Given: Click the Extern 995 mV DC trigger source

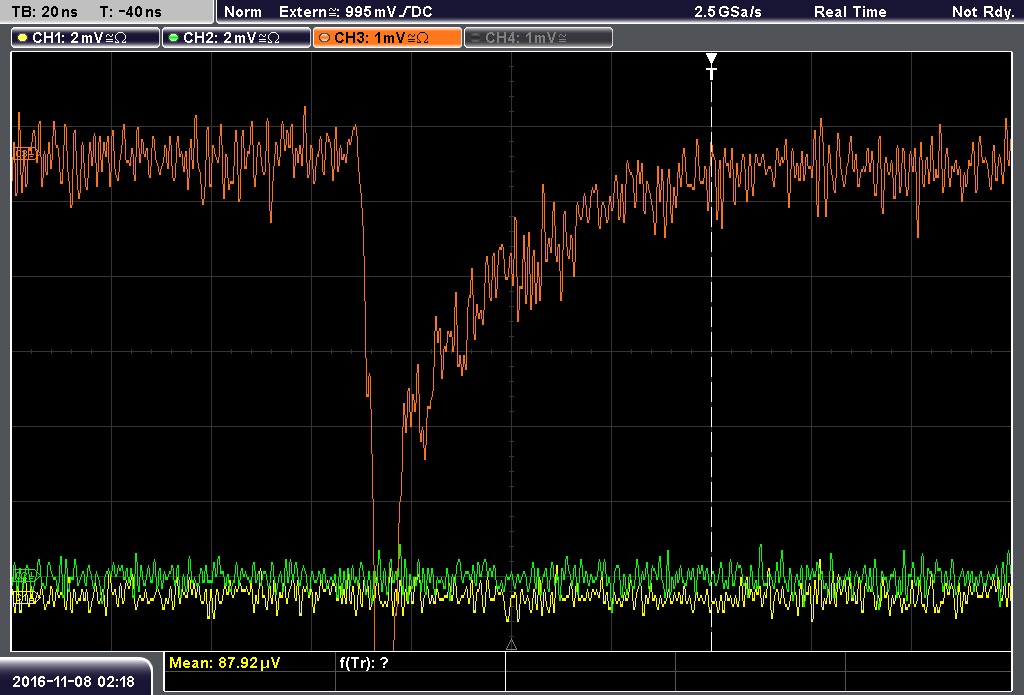Looking at the screenshot, I should coord(355,12).
